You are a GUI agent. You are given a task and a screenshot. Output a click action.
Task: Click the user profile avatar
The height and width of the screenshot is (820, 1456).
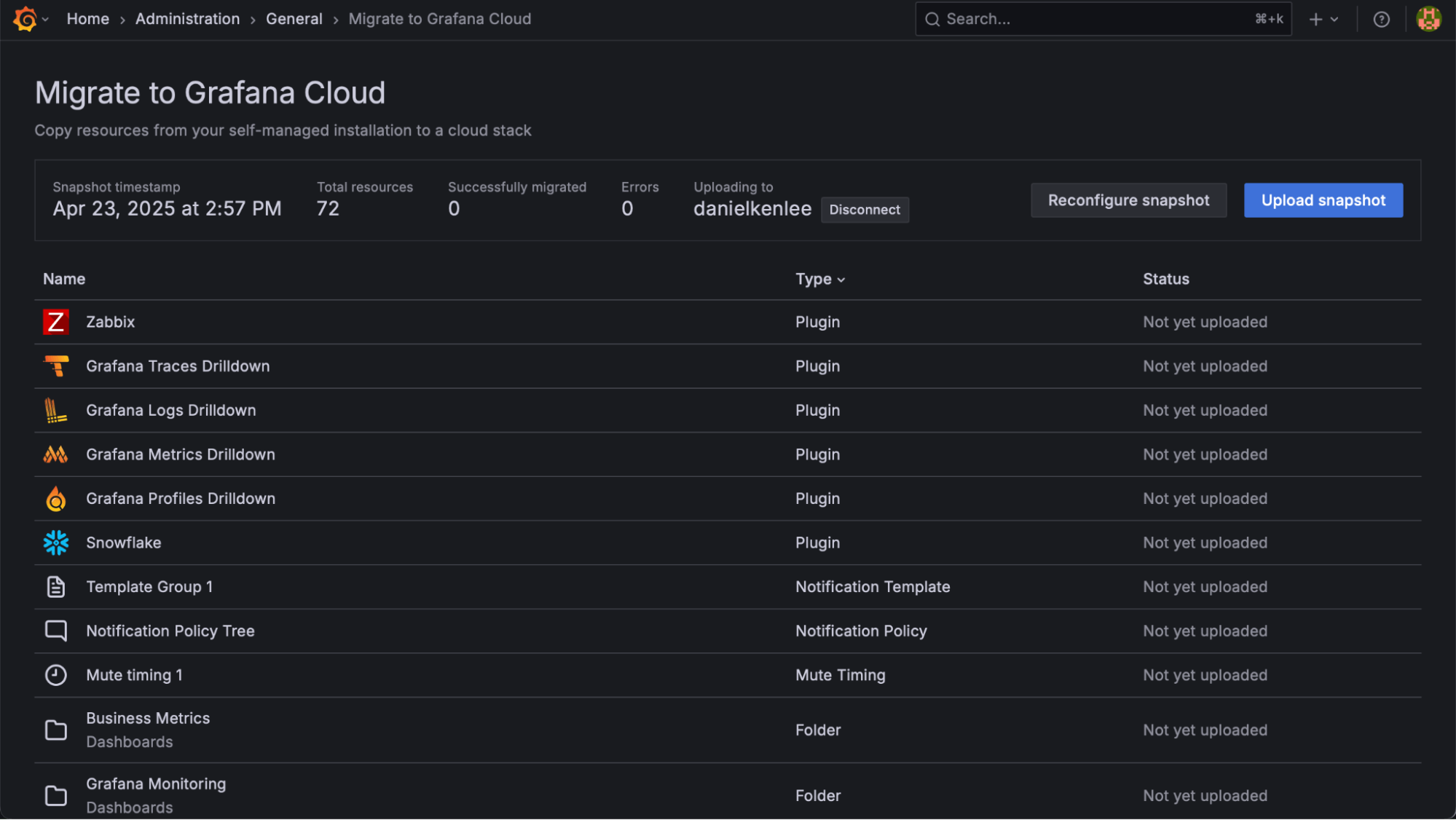[x=1428, y=19]
